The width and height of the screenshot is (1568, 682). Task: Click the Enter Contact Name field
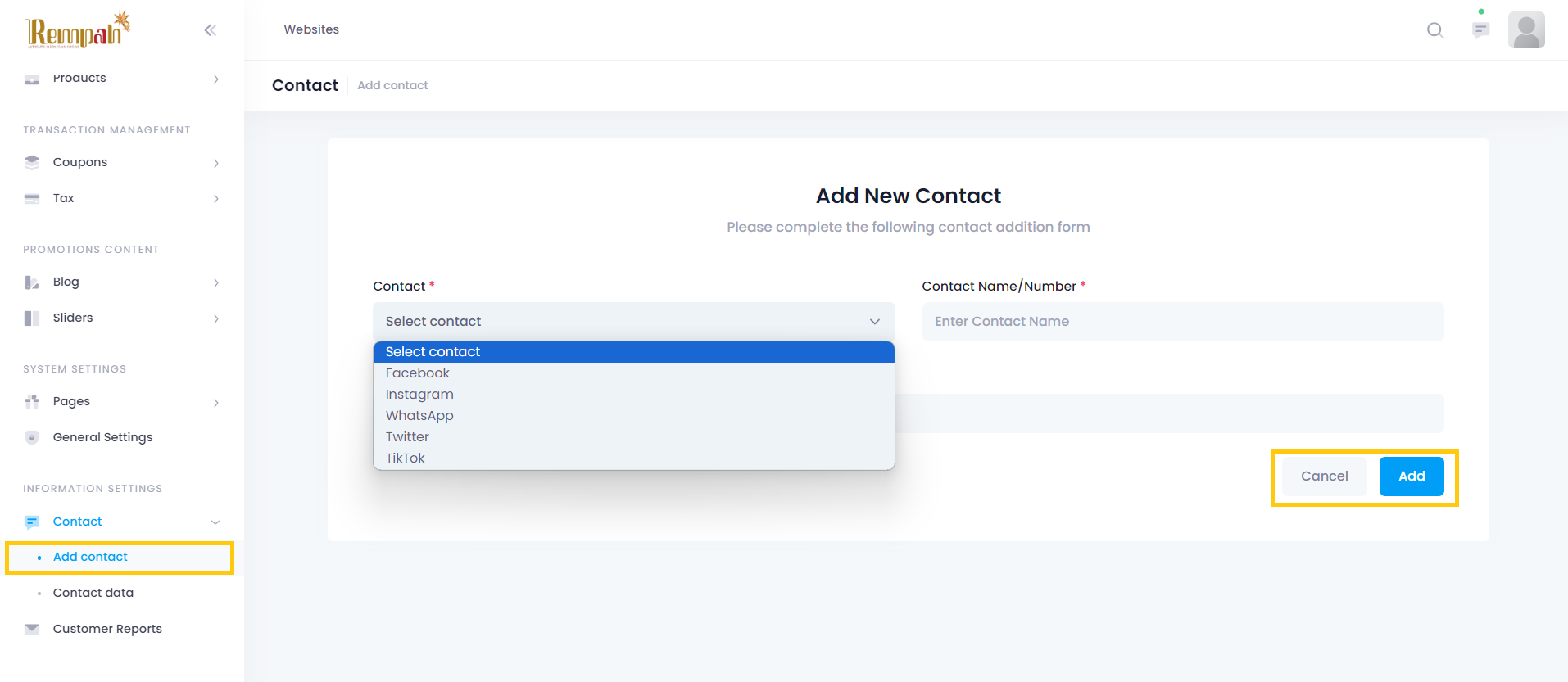(x=1182, y=322)
